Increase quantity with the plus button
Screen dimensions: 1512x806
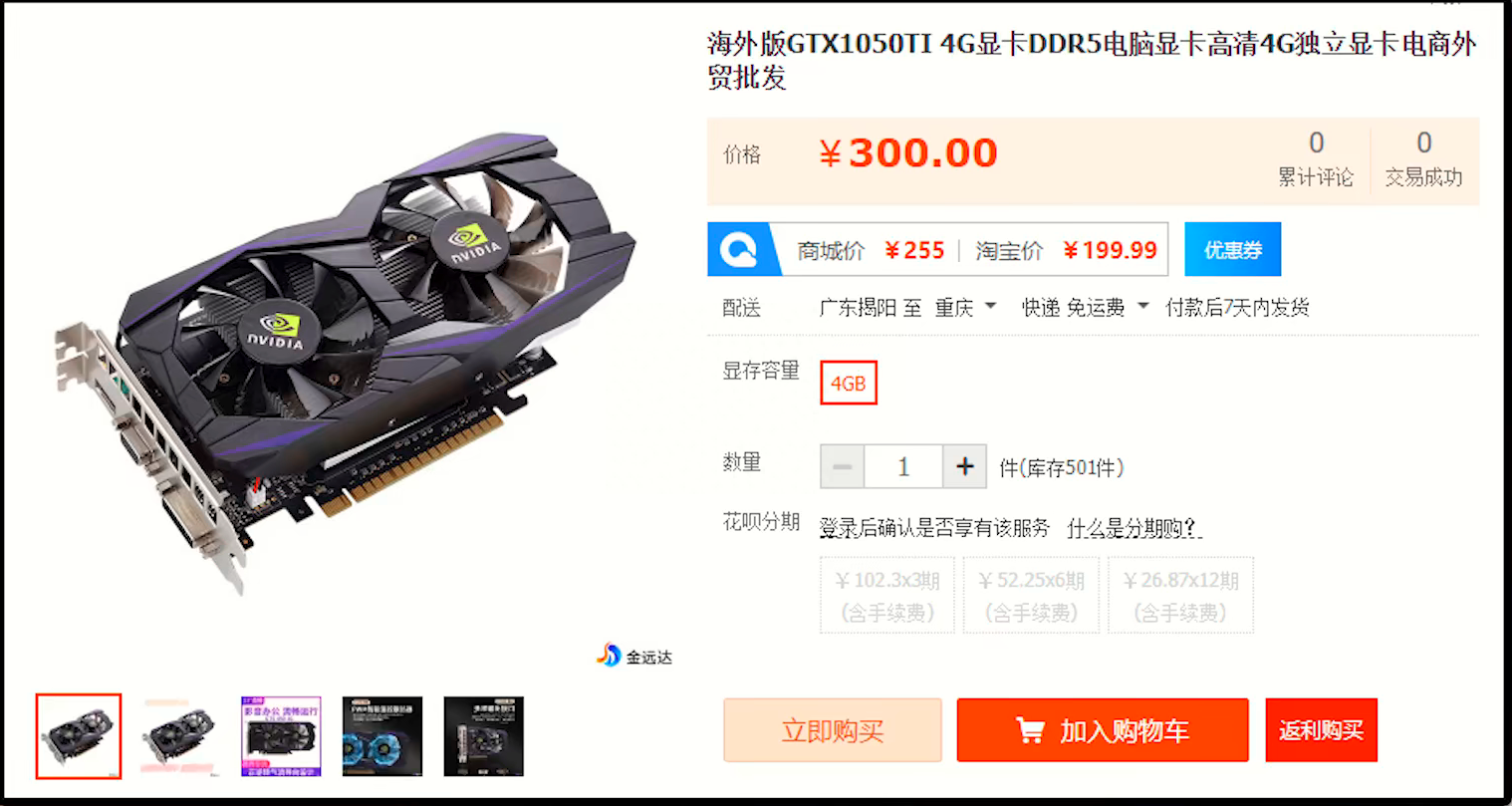964,466
